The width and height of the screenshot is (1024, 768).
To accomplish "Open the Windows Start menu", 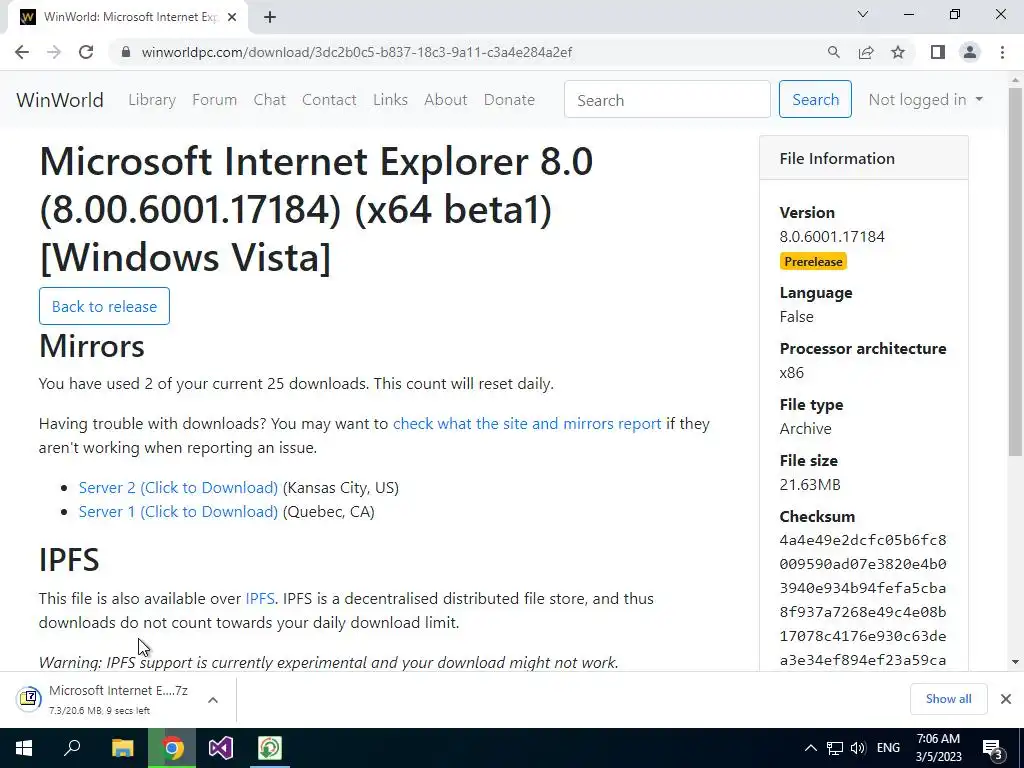I will 24,748.
